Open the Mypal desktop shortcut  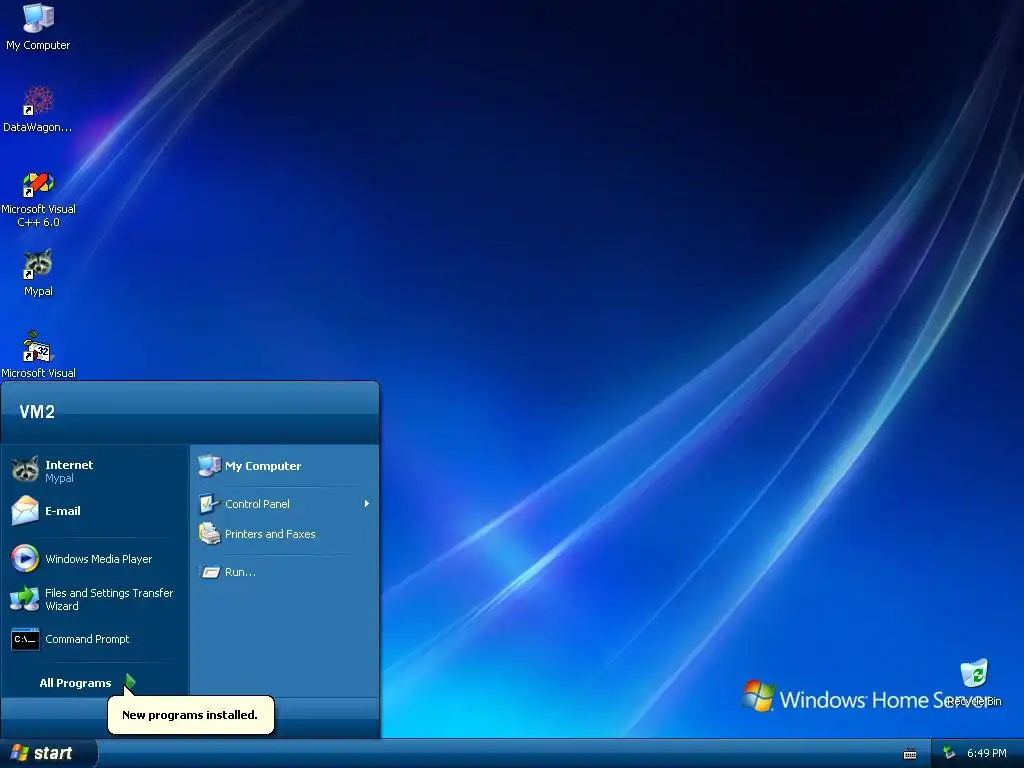(38, 274)
